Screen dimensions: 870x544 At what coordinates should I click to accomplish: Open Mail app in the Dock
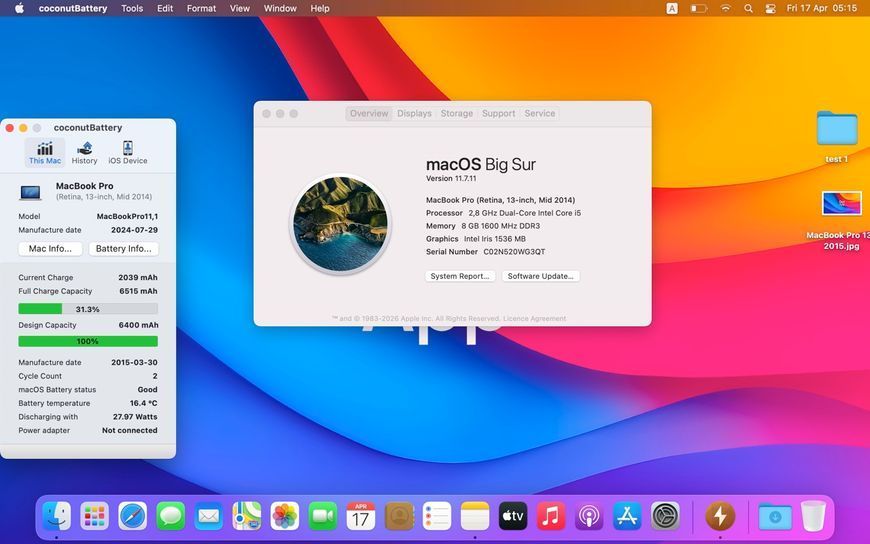point(209,516)
